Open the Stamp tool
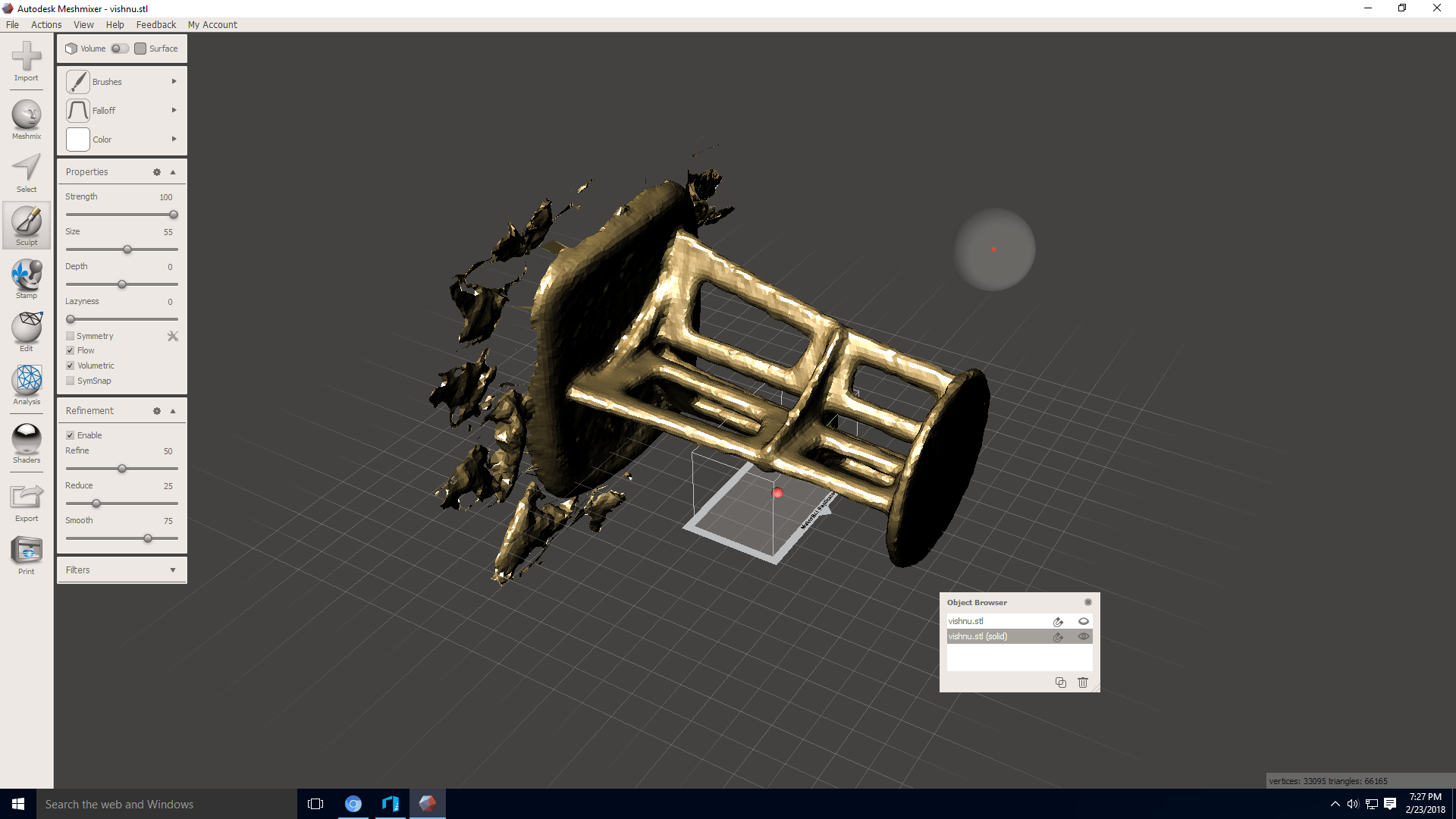This screenshot has width=1456, height=819. tap(27, 279)
